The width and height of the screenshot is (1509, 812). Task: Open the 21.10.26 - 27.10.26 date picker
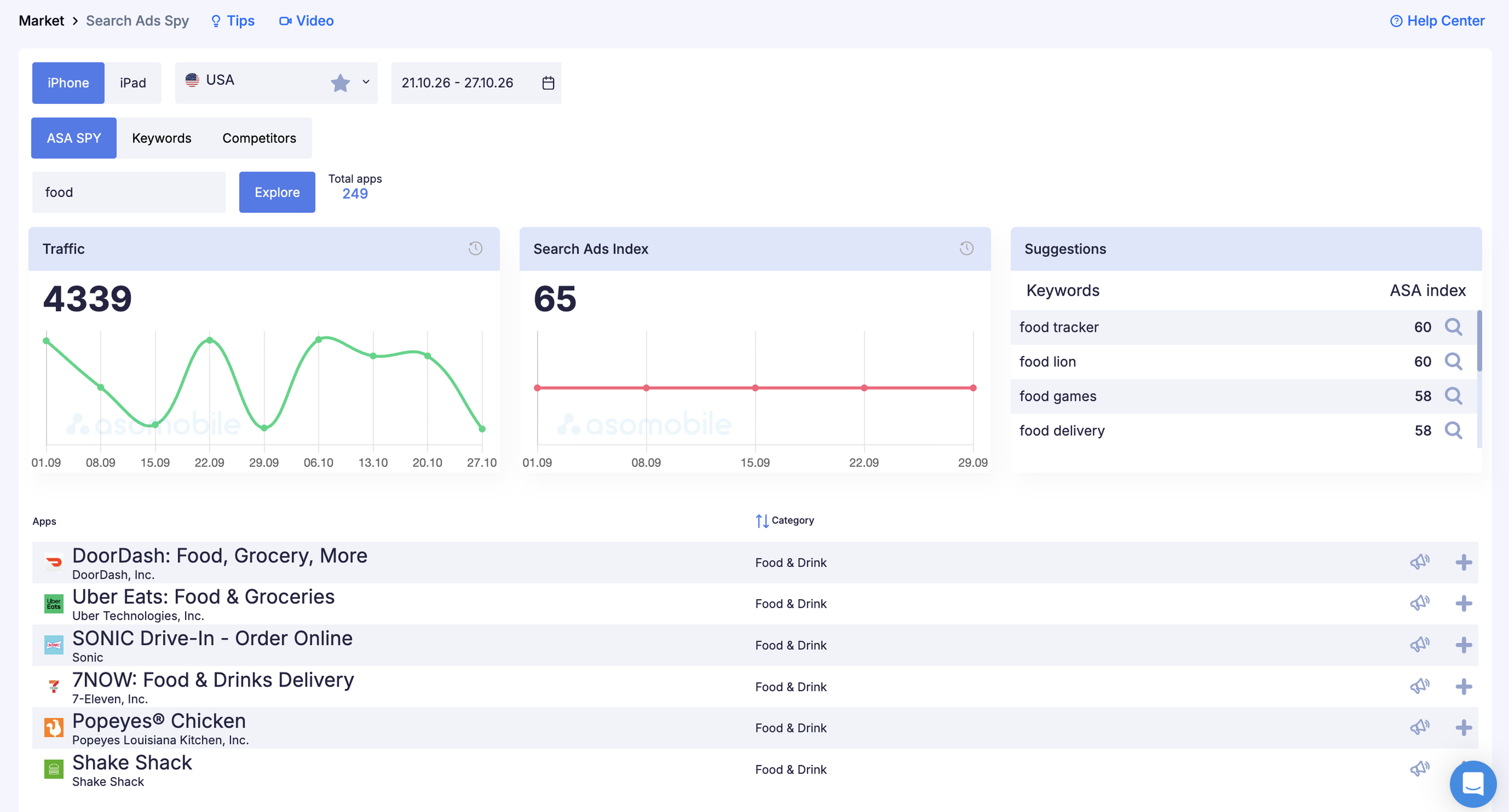[476, 83]
